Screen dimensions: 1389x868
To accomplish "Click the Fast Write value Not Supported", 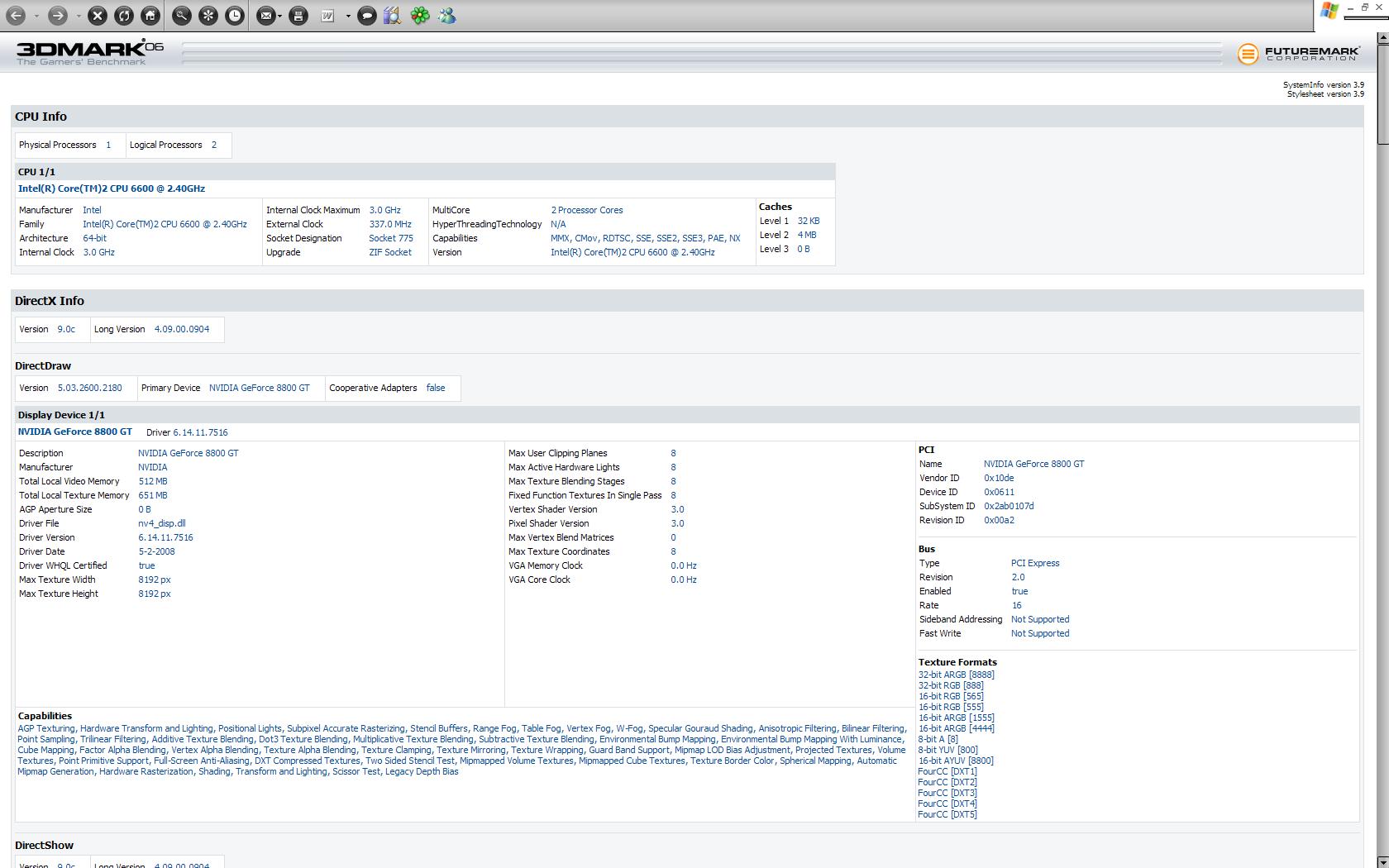I will click(1040, 633).
